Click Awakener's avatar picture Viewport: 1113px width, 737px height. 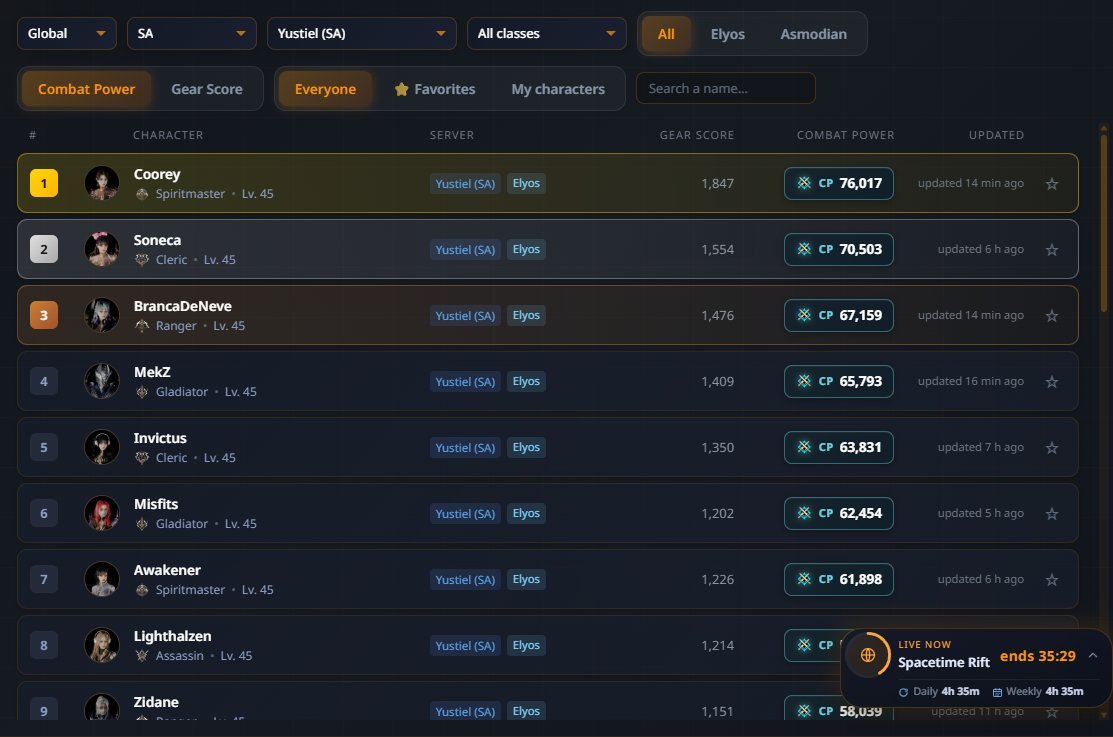102,579
